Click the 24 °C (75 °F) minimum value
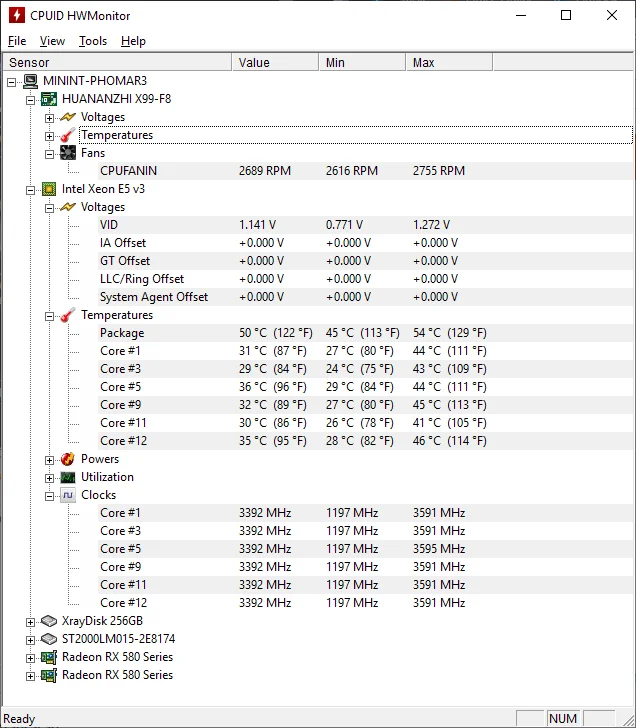 (359, 369)
